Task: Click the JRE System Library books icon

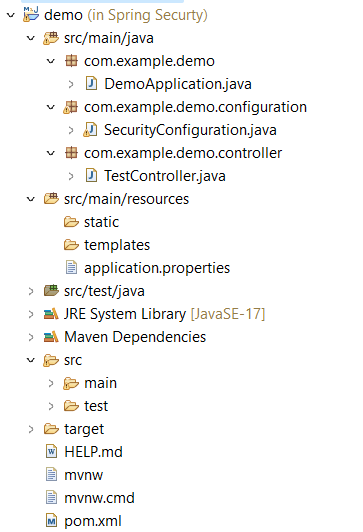Action: (51, 314)
